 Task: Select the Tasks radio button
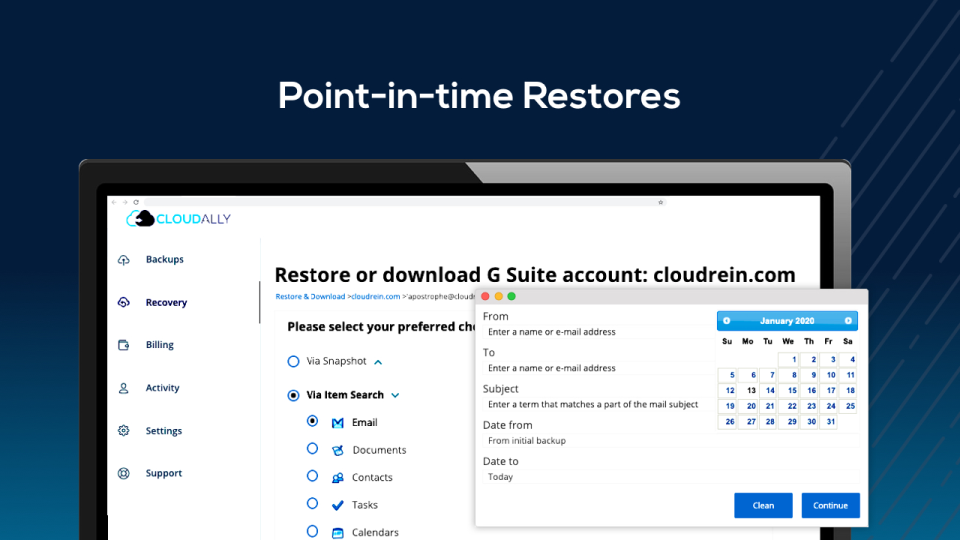tap(312, 503)
